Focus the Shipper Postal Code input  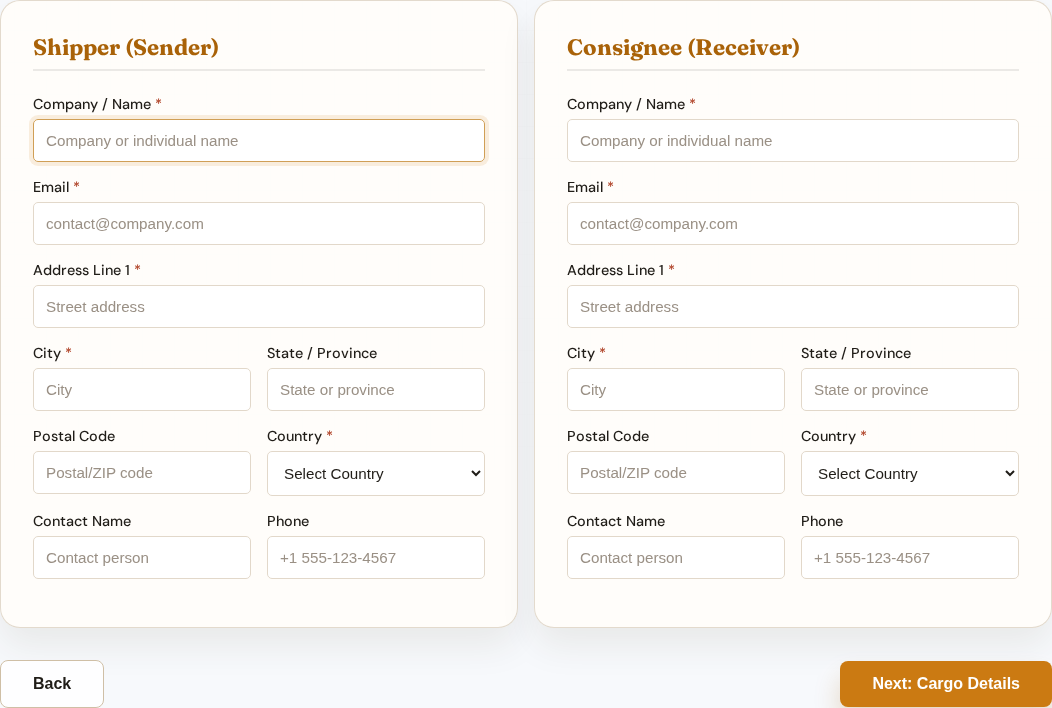(141, 472)
